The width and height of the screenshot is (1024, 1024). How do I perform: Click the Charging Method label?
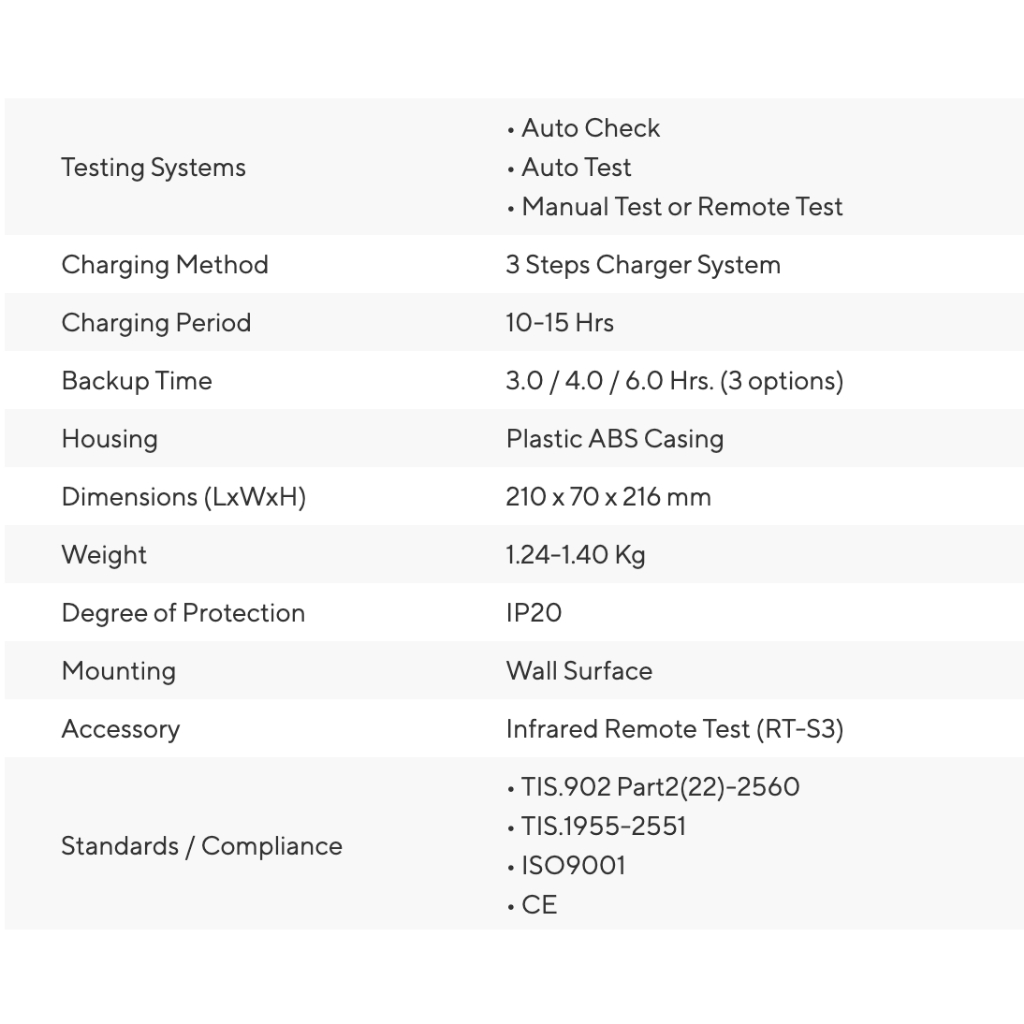[165, 264]
